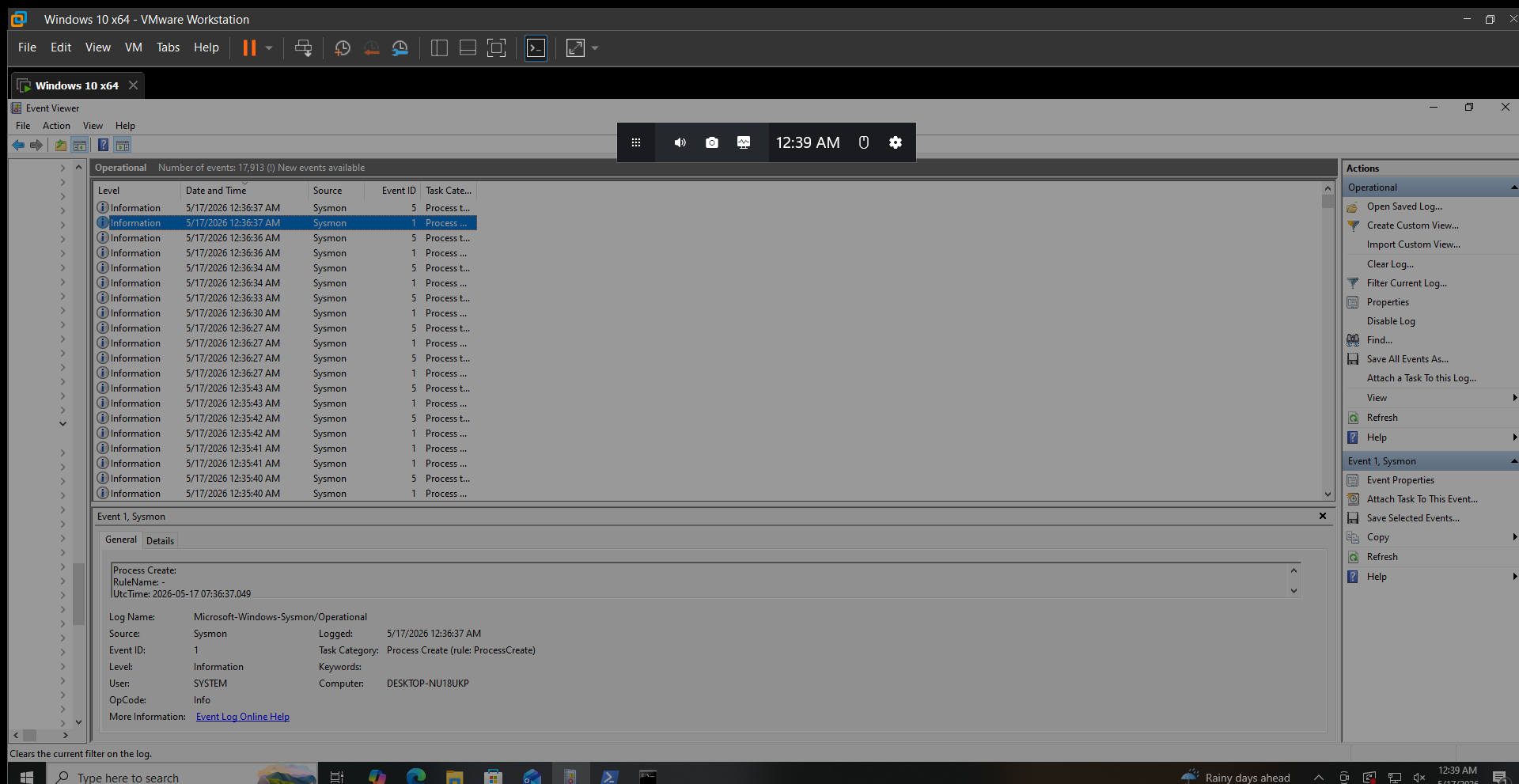
Task: Sort events by Date and Time column
Action: pyautogui.click(x=244, y=191)
